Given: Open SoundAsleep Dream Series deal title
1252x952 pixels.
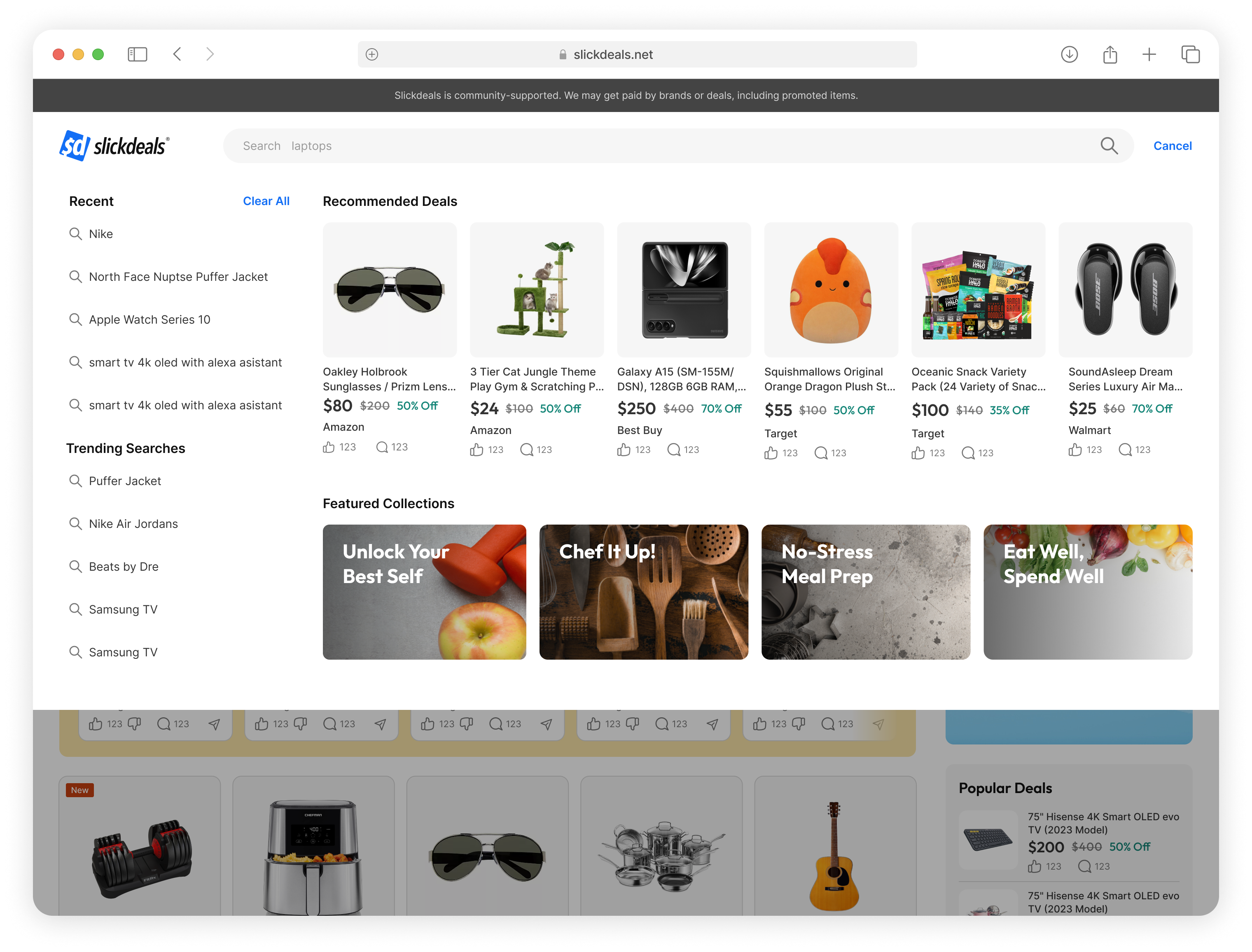Looking at the screenshot, I should 1126,379.
